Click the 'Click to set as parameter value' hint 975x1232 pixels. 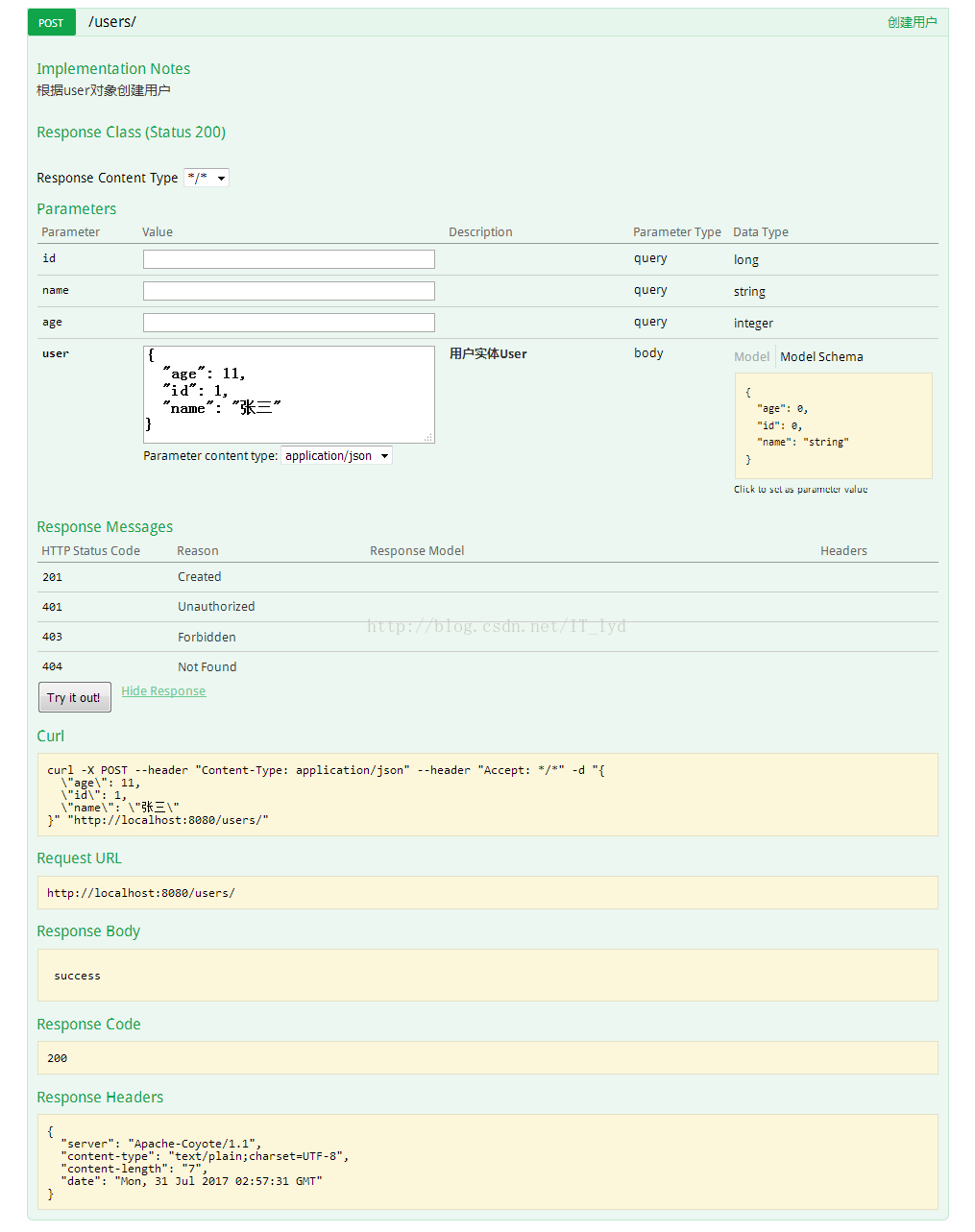(800, 490)
